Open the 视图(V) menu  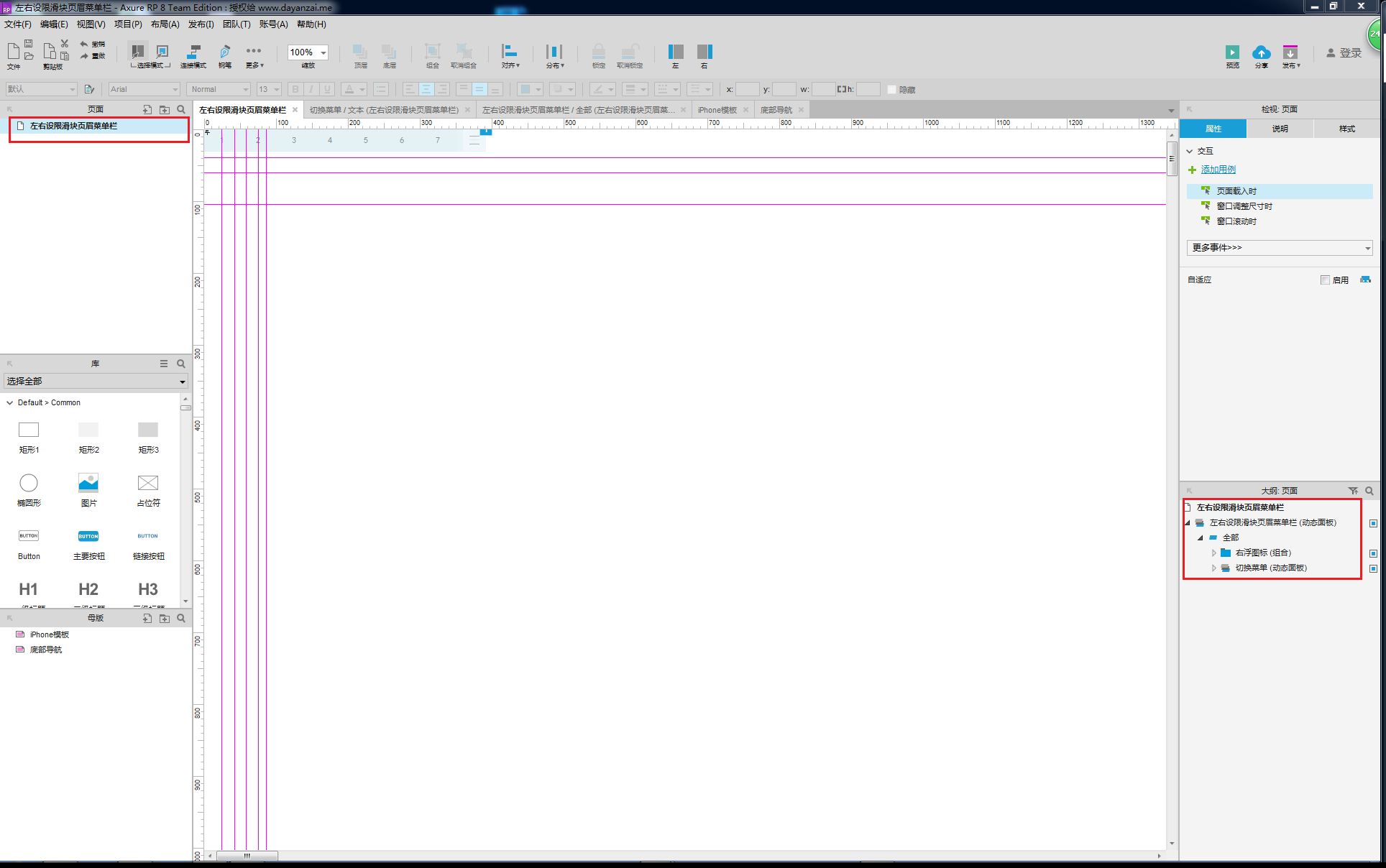coord(91,24)
